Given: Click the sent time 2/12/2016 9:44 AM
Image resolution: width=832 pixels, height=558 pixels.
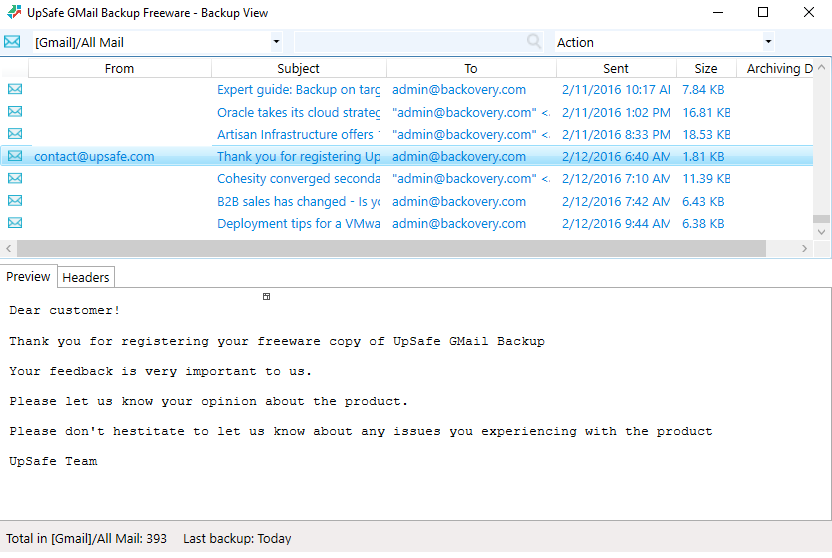Looking at the screenshot, I should pyautogui.click(x=616, y=224).
